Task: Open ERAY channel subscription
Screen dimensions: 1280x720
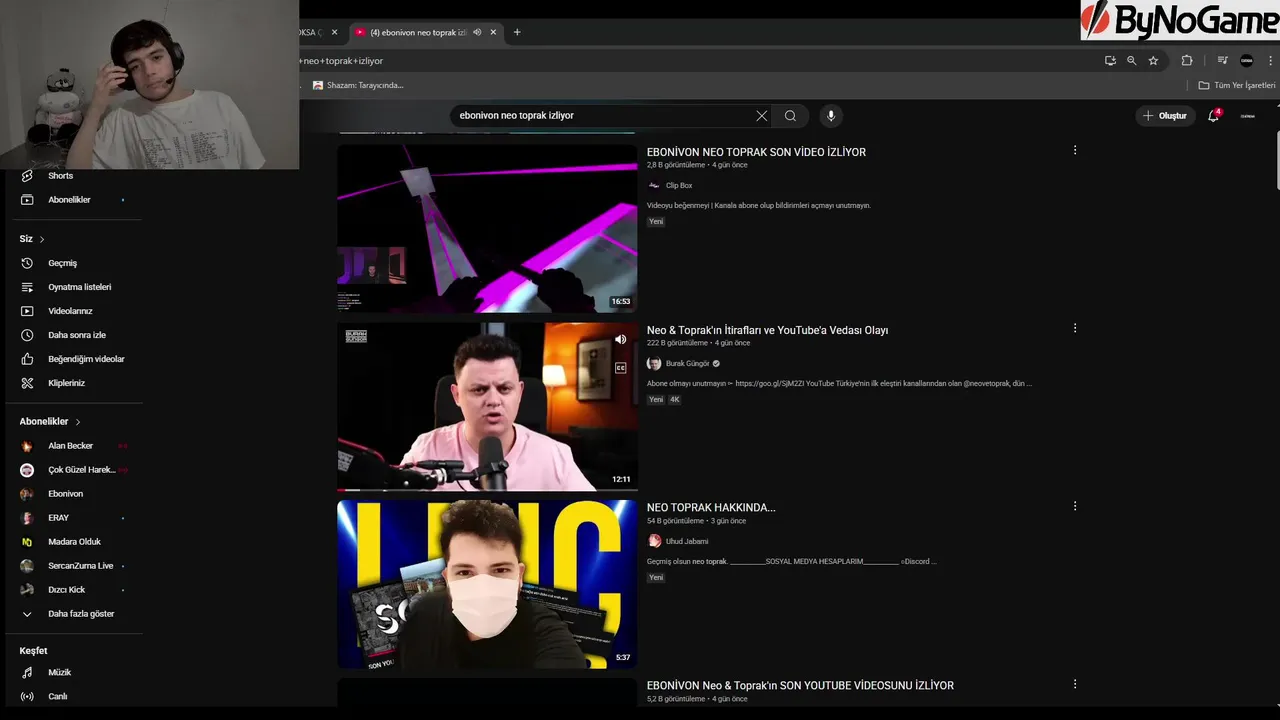Action: (x=58, y=518)
